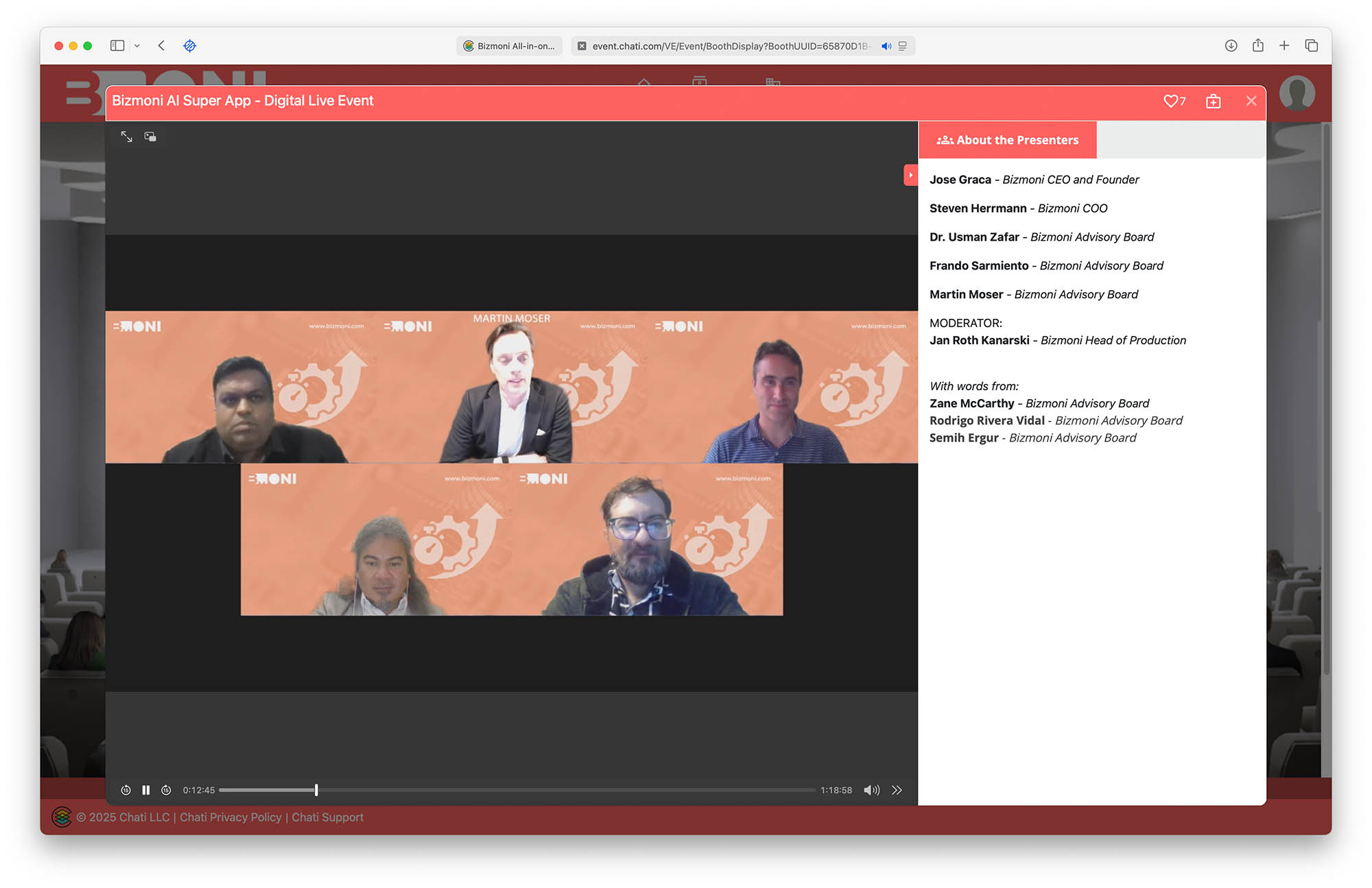This screenshot has width=1372, height=888.
Task: Open more playback options chevrons
Action: tap(897, 790)
